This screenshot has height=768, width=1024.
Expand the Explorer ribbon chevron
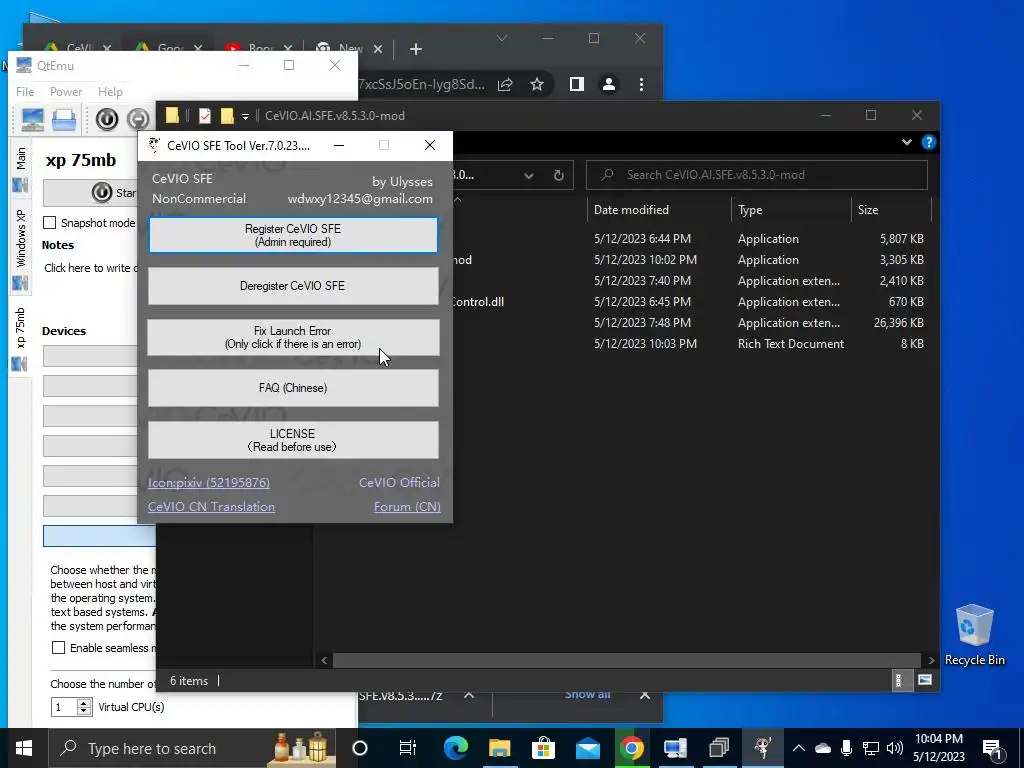point(906,142)
